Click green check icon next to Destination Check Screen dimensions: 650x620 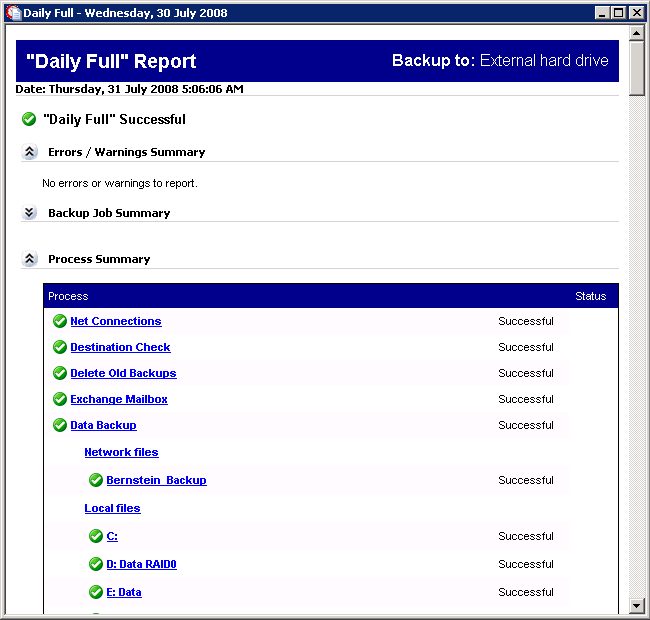point(60,347)
